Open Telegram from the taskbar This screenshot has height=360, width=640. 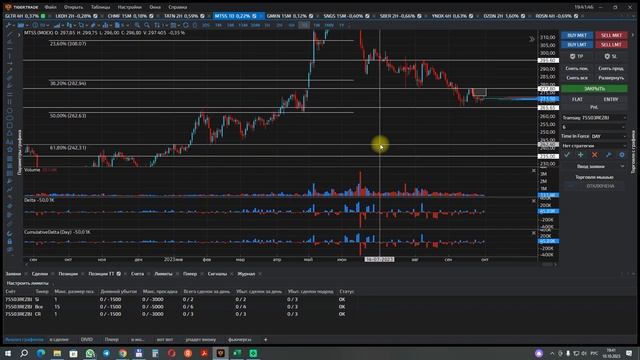[x=106, y=353]
